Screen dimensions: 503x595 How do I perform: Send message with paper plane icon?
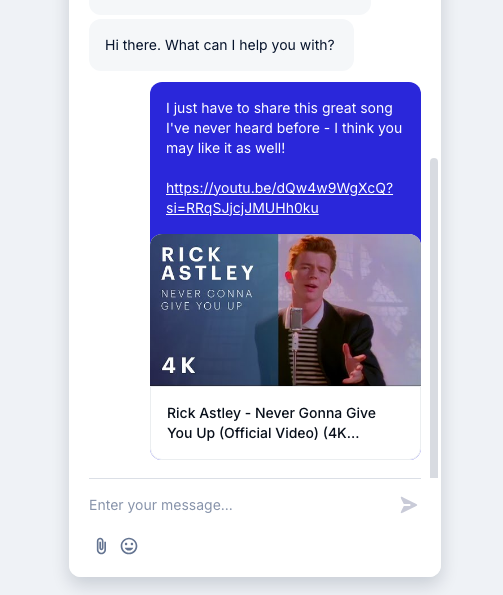(x=409, y=505)
